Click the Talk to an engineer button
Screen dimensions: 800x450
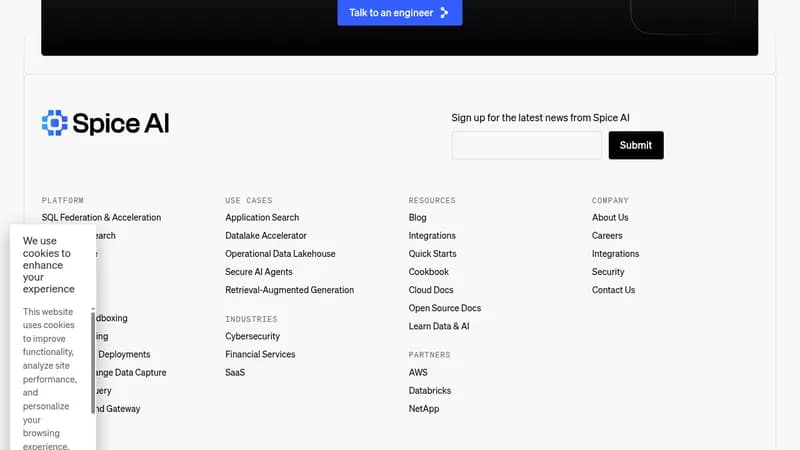(x=399, y=12)
